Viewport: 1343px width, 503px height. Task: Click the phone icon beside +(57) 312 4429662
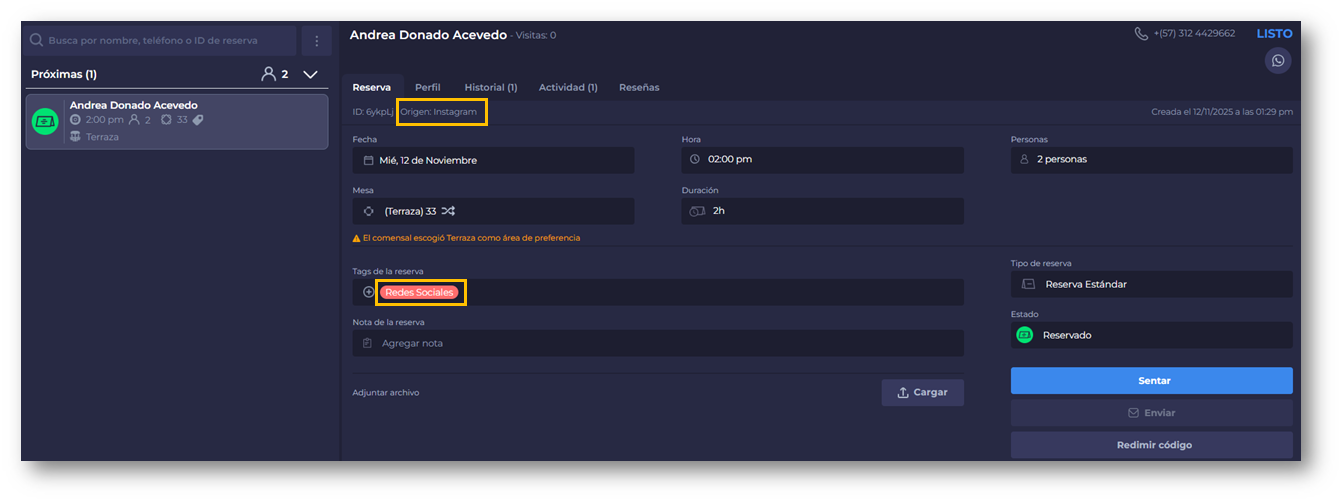[1141, 34]
